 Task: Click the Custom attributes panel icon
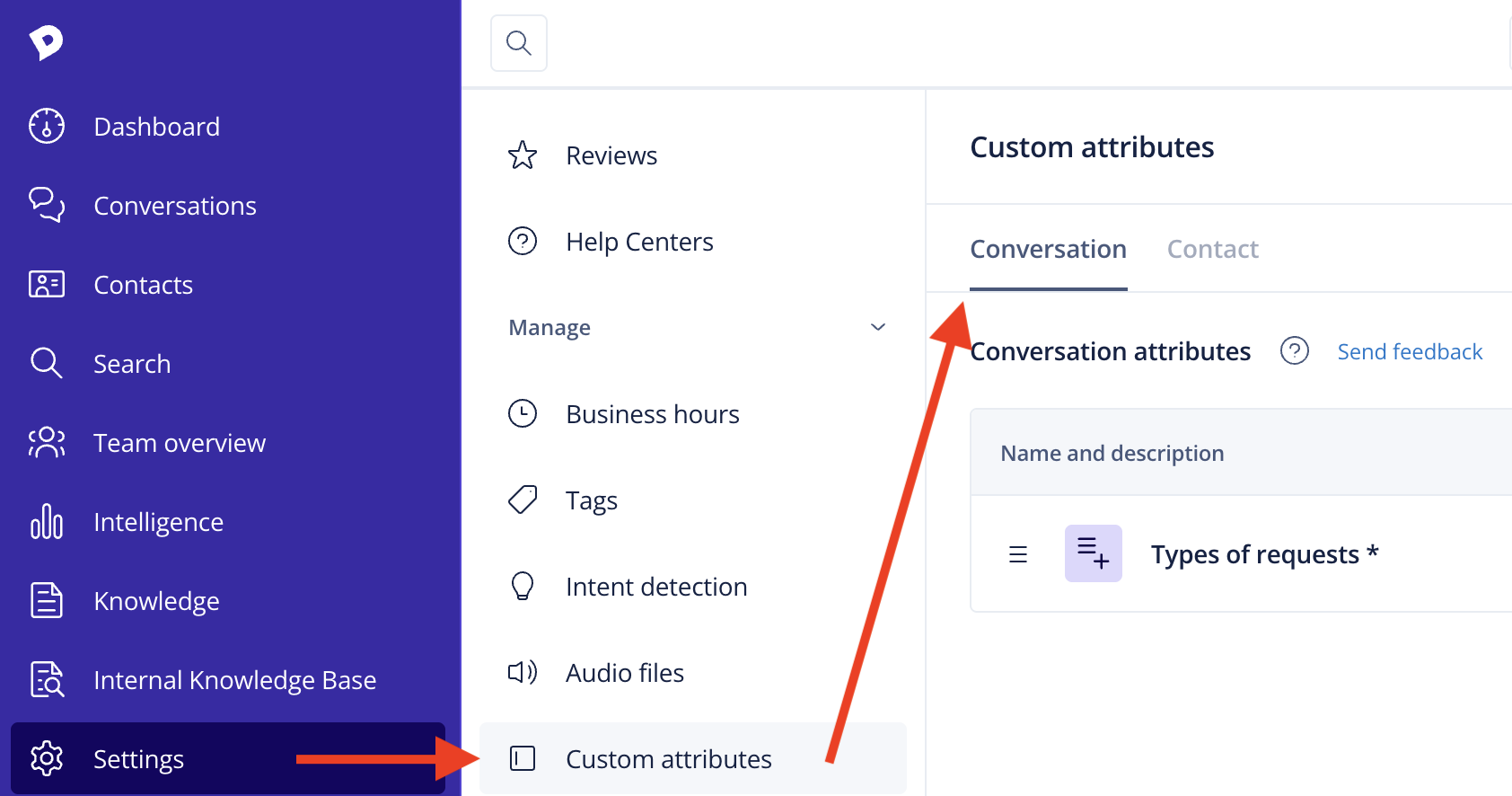pos(523,758)
